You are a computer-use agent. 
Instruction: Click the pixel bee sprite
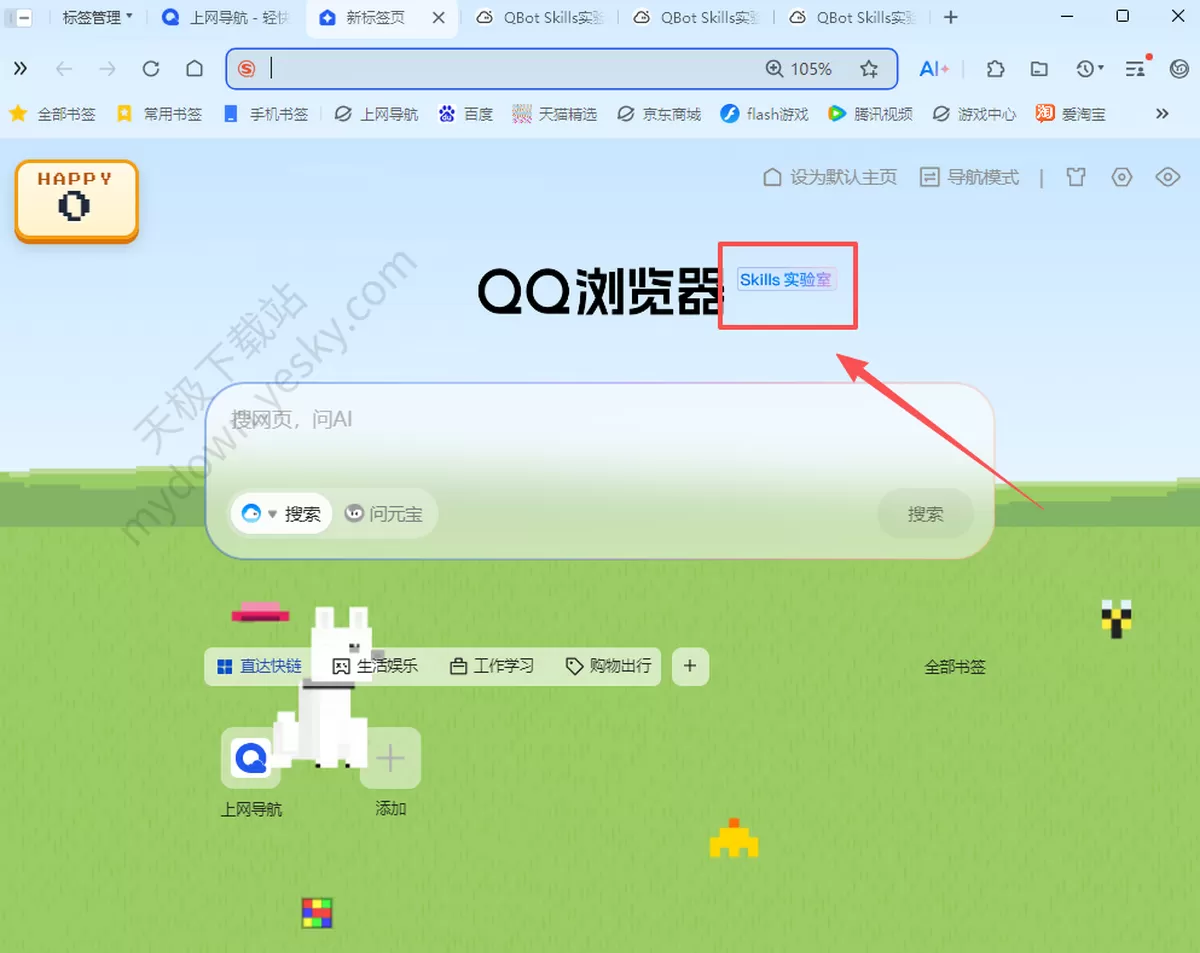[1116, 619]
